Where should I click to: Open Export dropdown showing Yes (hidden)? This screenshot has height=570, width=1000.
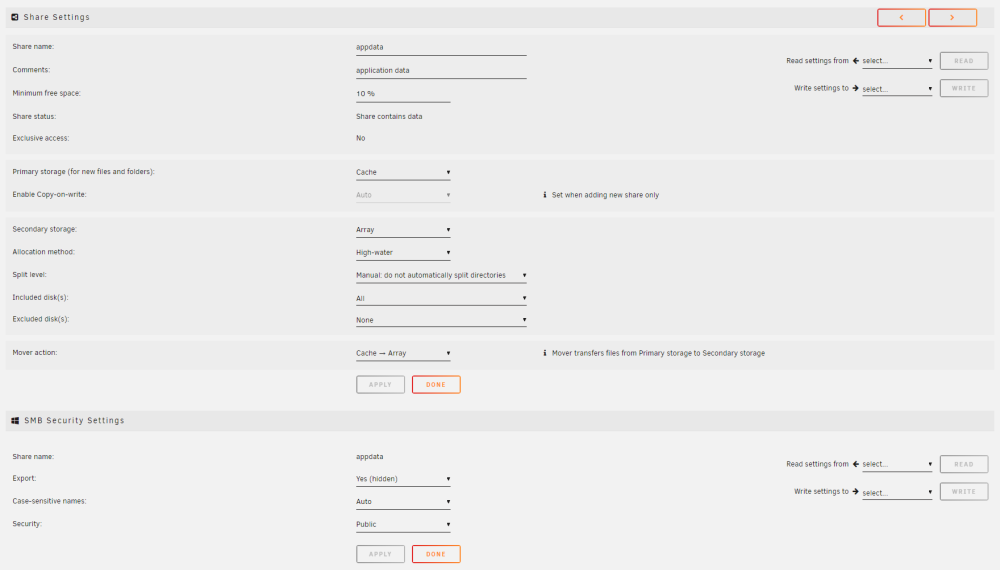pos(403,479)
